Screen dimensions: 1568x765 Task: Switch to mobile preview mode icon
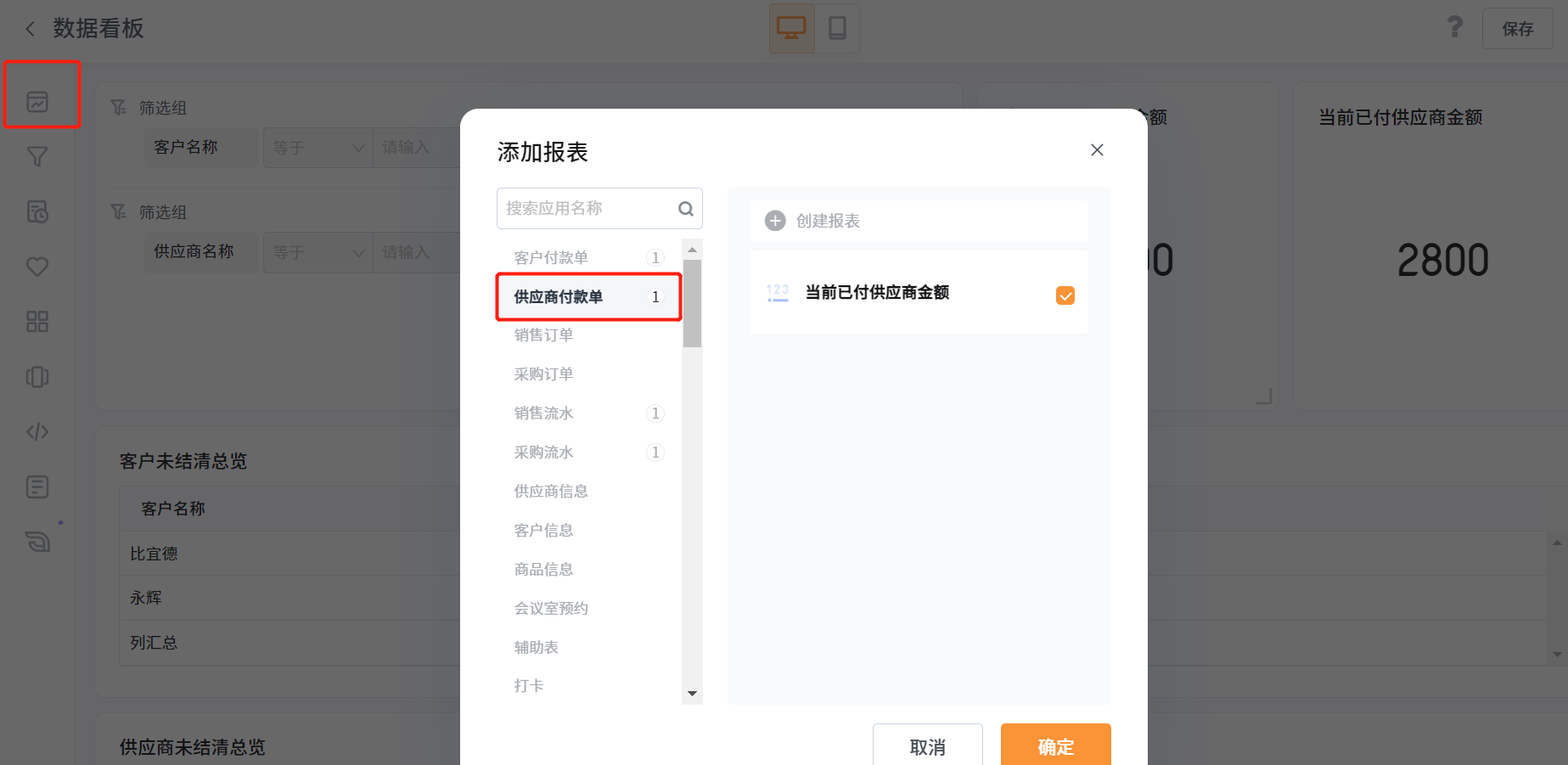point(837,28)
